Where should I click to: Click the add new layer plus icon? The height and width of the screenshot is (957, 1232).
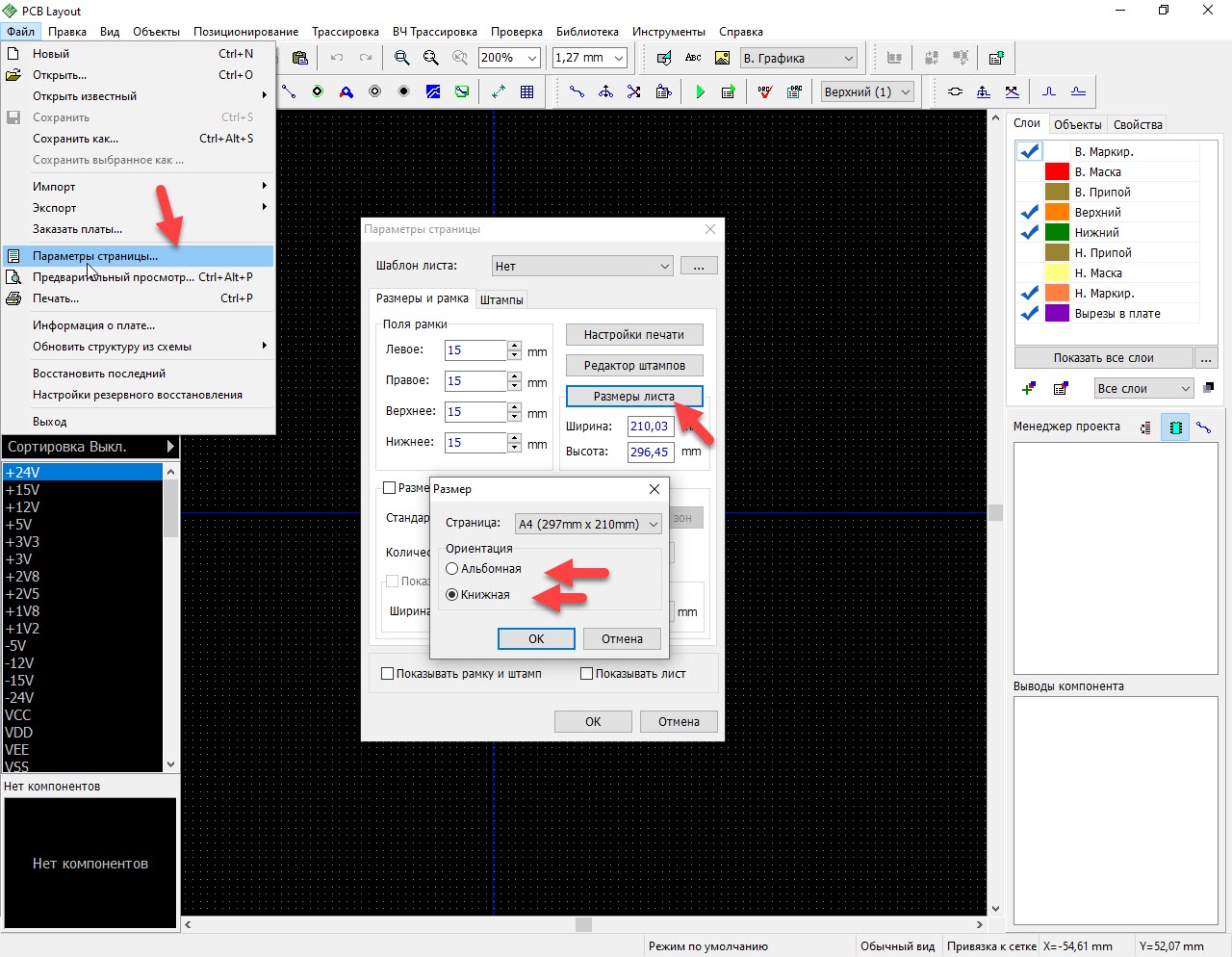[1029, 388]
